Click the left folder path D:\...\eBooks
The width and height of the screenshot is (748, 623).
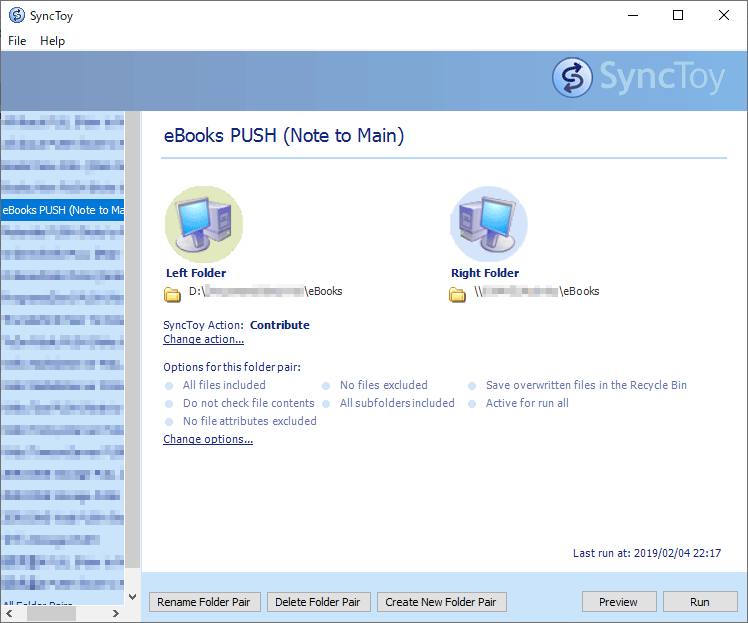(266, 291)
